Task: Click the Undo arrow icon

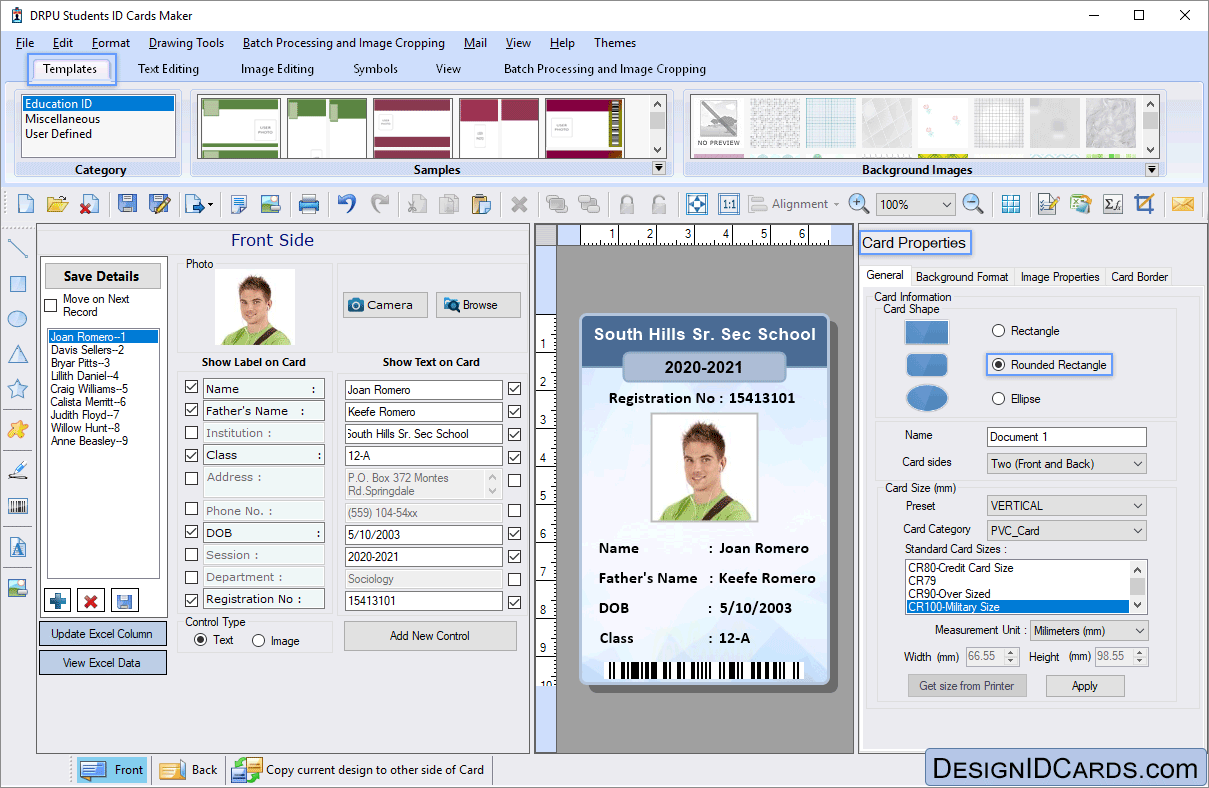Action: click(346, 203)
